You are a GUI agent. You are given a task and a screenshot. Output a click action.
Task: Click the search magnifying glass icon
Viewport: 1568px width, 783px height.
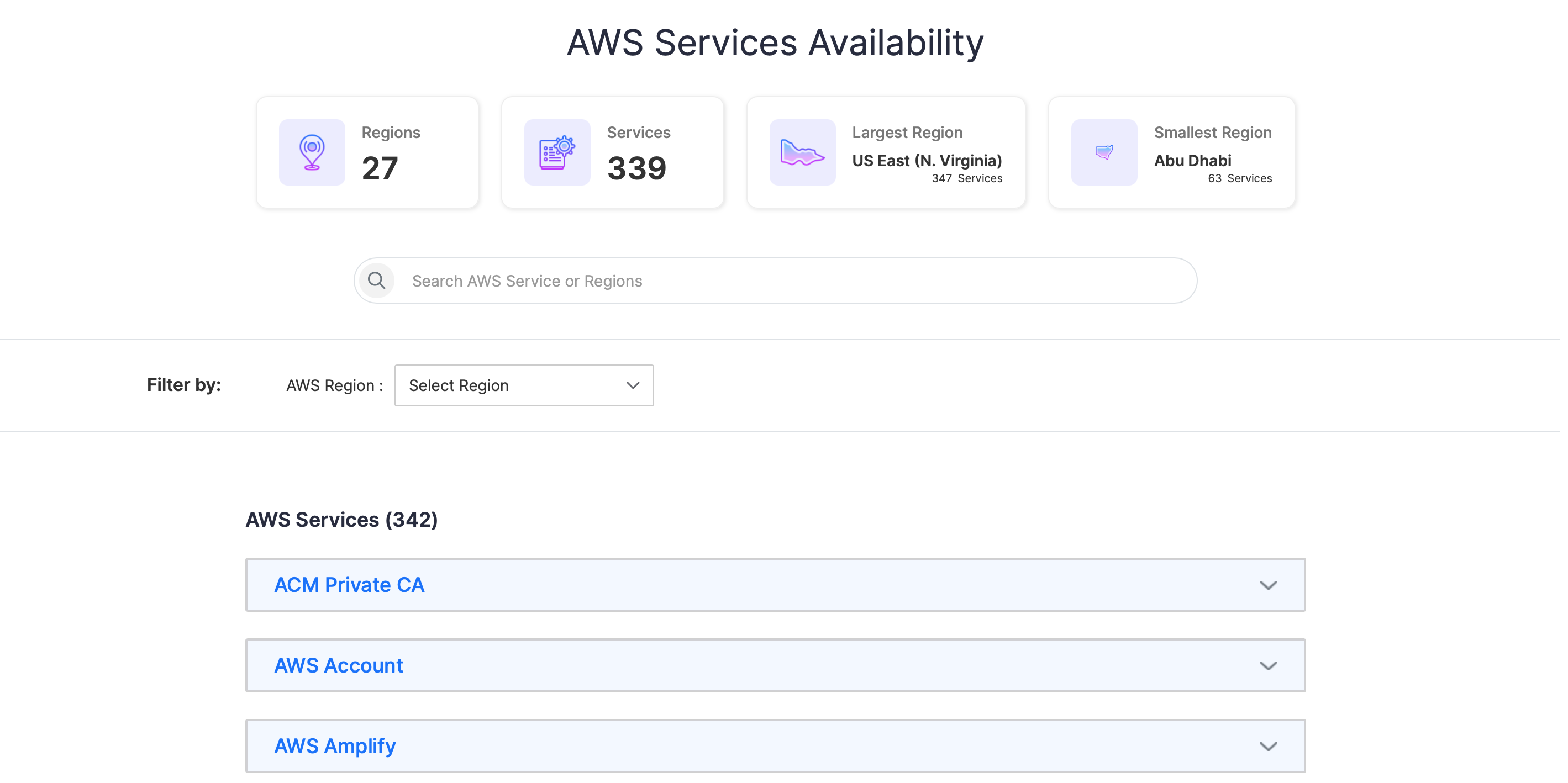click(376, 281)
